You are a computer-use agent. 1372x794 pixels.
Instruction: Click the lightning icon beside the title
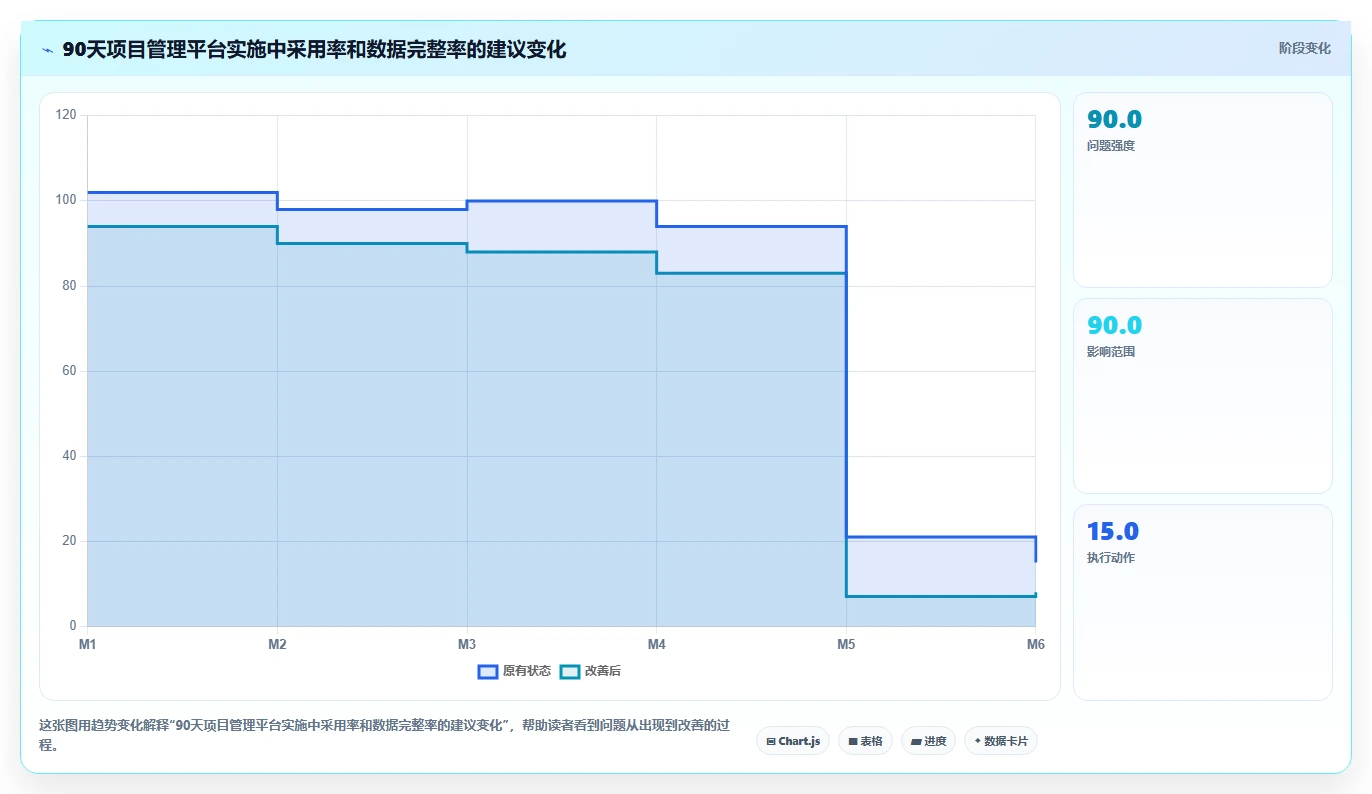tap(47, 50)
